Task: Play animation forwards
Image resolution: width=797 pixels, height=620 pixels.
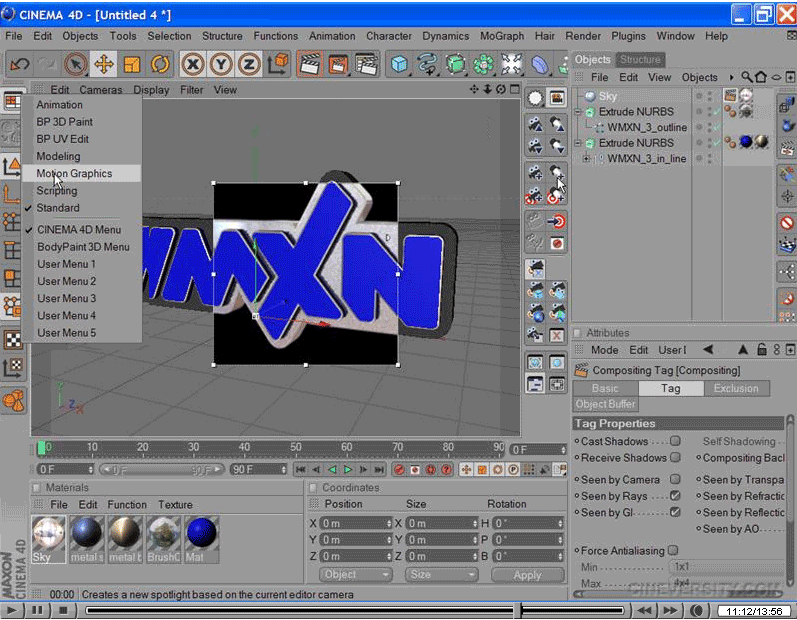Action: click(x=348, y=470)
